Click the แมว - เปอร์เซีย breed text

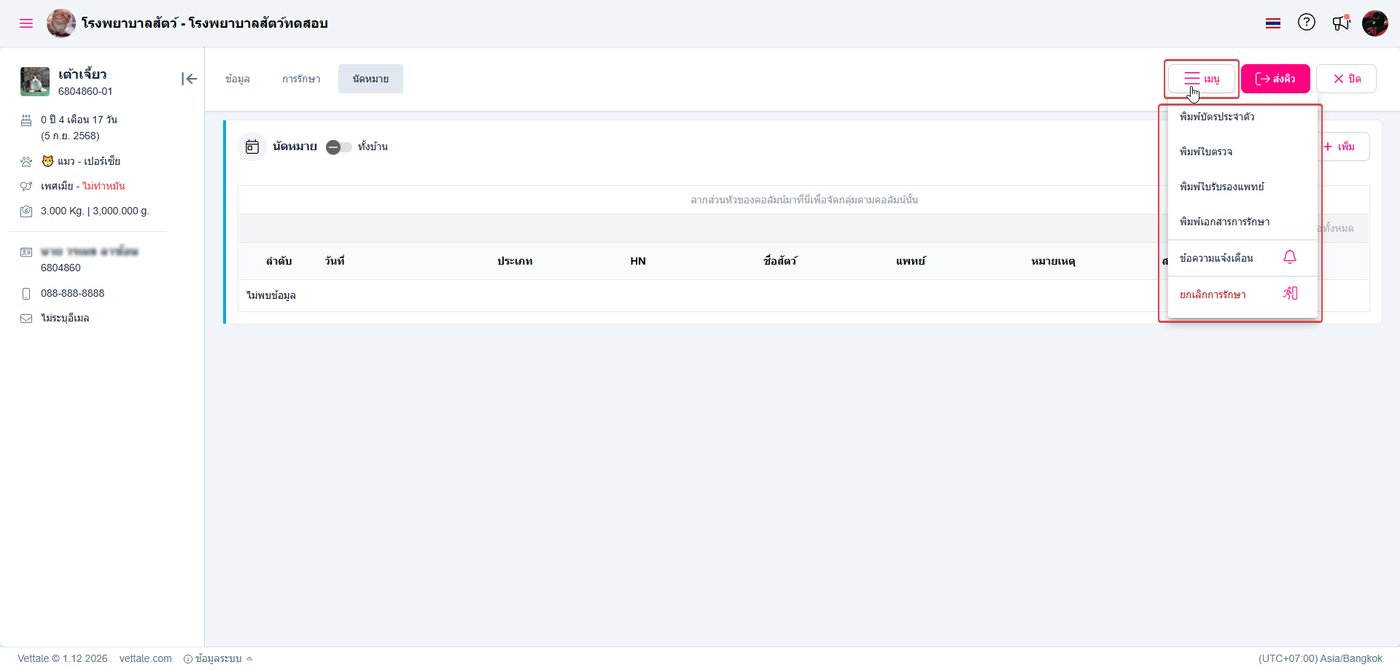click(87, 161)
